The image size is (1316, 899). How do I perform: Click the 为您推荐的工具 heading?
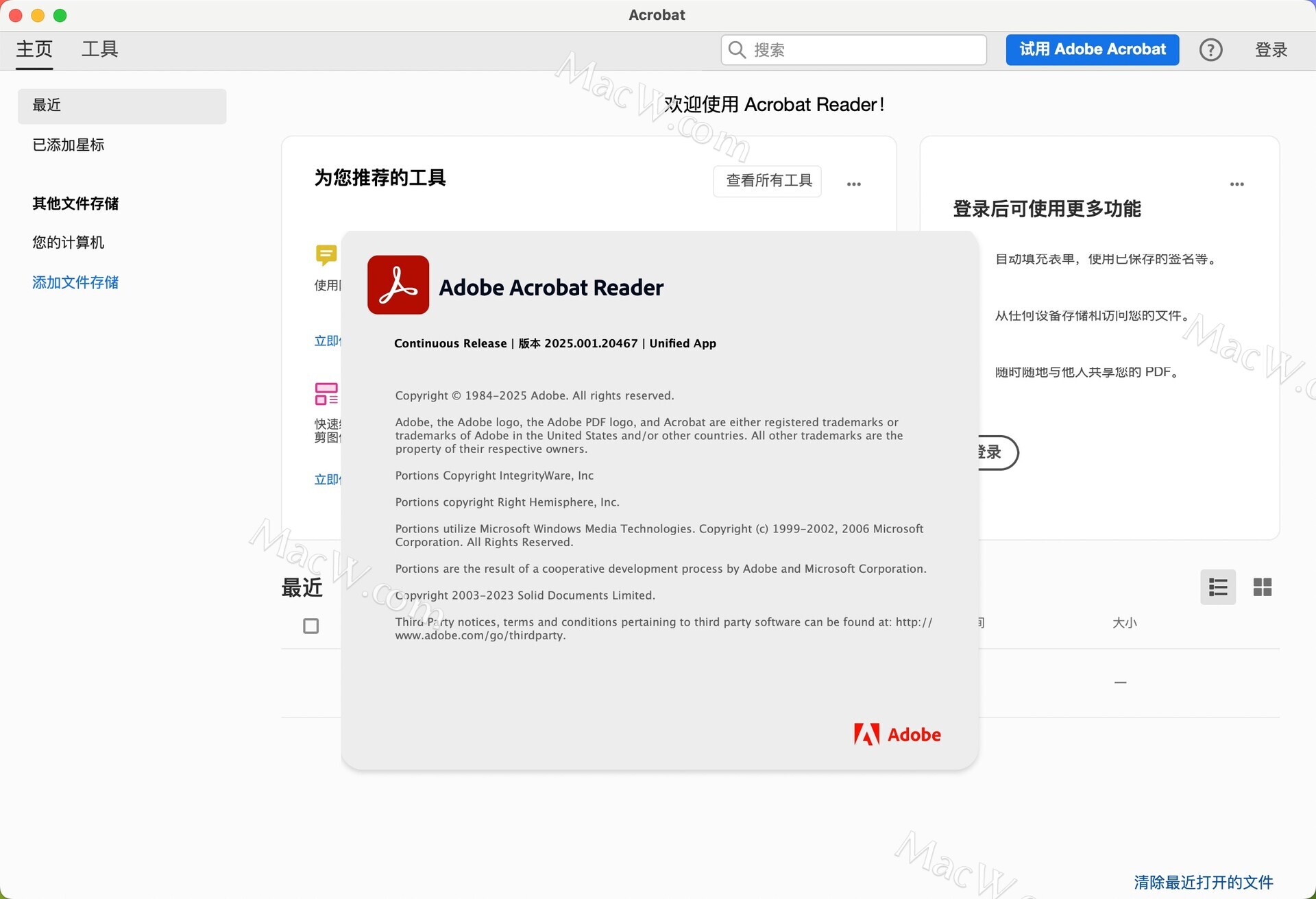380,178
